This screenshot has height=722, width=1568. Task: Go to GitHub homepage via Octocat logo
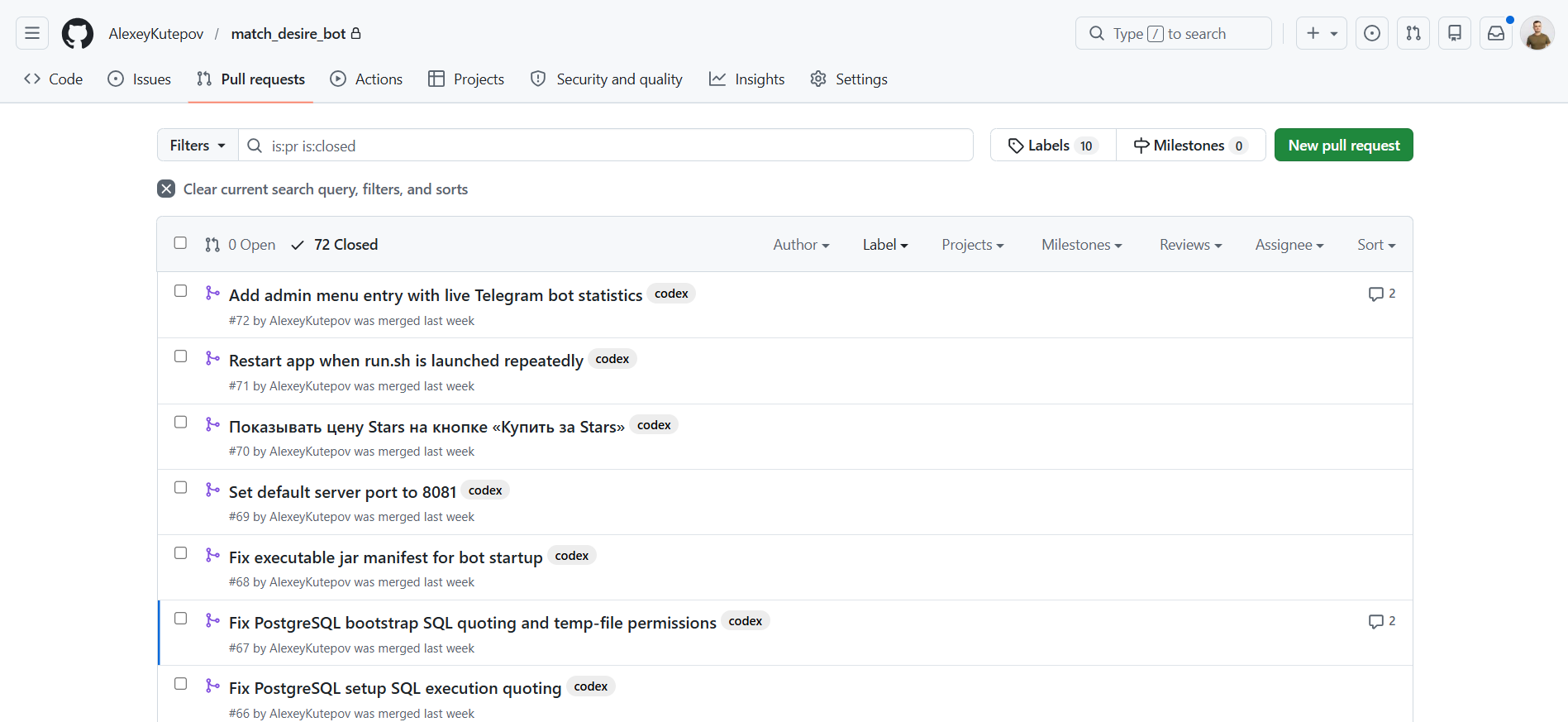click(x=78, y=33)
